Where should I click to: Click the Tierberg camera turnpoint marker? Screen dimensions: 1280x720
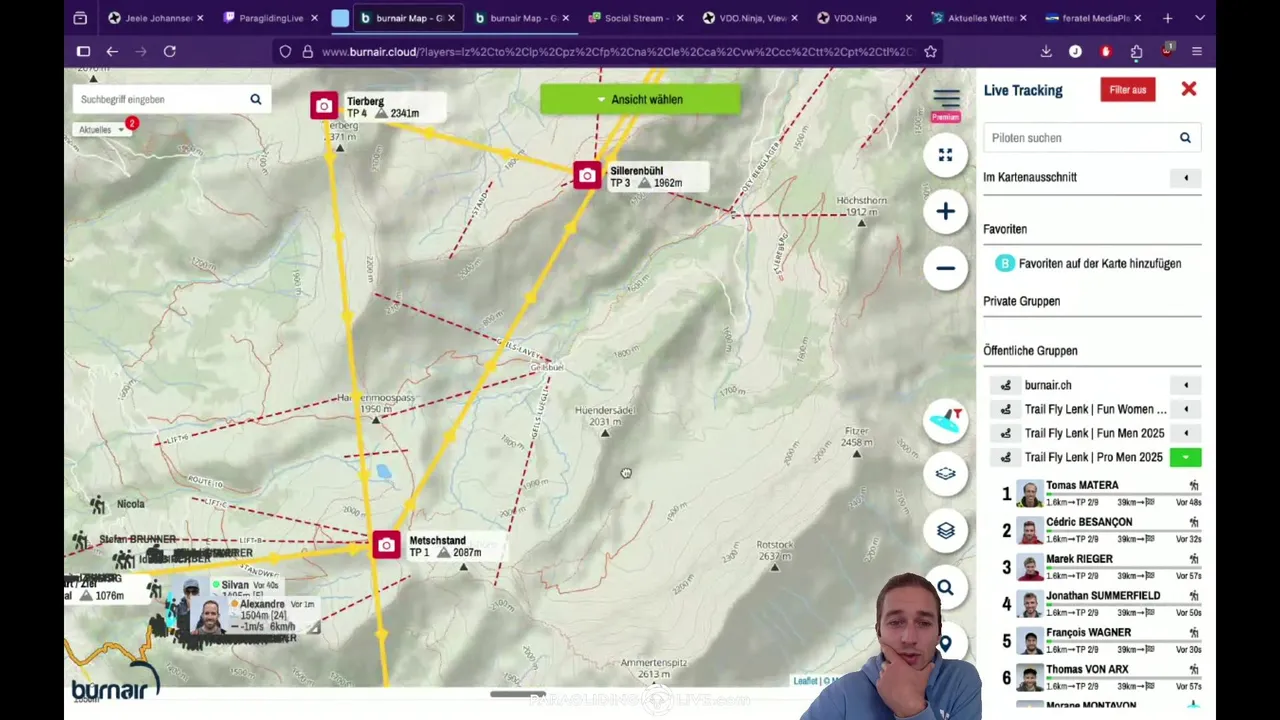pyautogui.click(x=324, y=106)
